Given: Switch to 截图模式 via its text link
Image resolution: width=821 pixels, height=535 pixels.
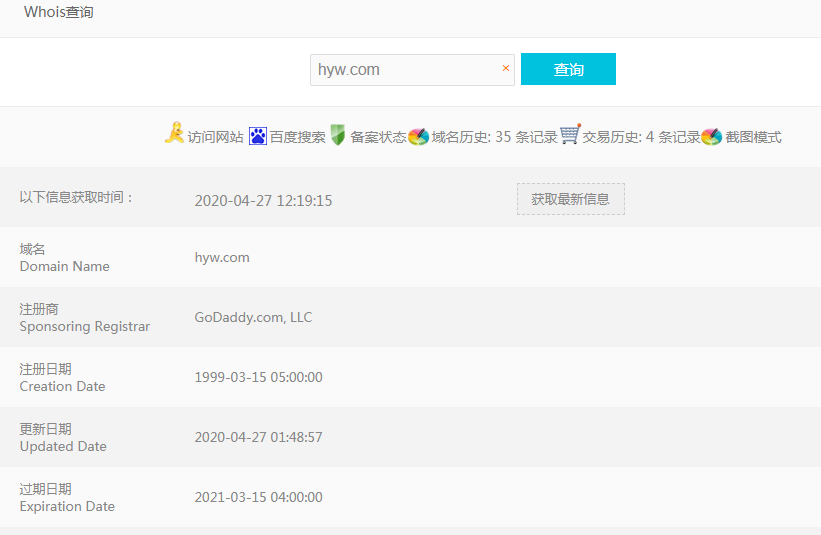Looking at the screenshot, I should (x=753, y=138).
